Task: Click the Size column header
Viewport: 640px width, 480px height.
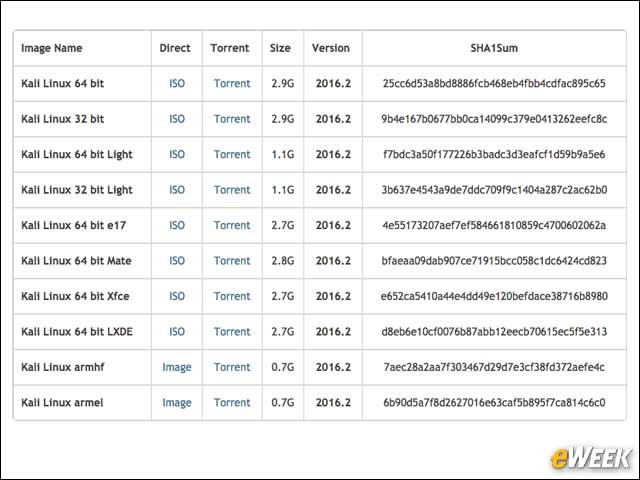Action: pos(280,48)
